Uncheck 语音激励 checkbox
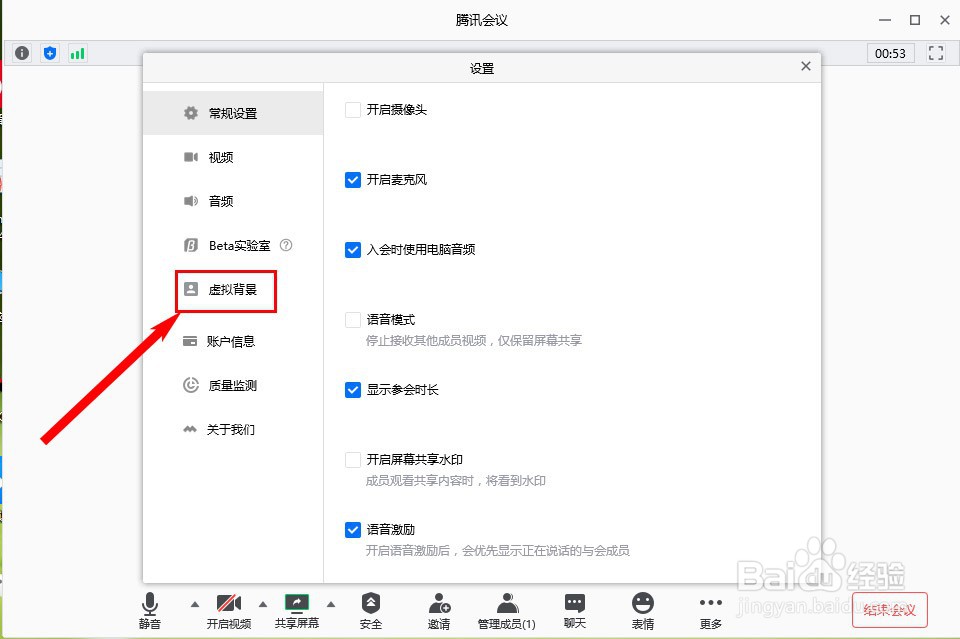960x639 pixels. 353,529
